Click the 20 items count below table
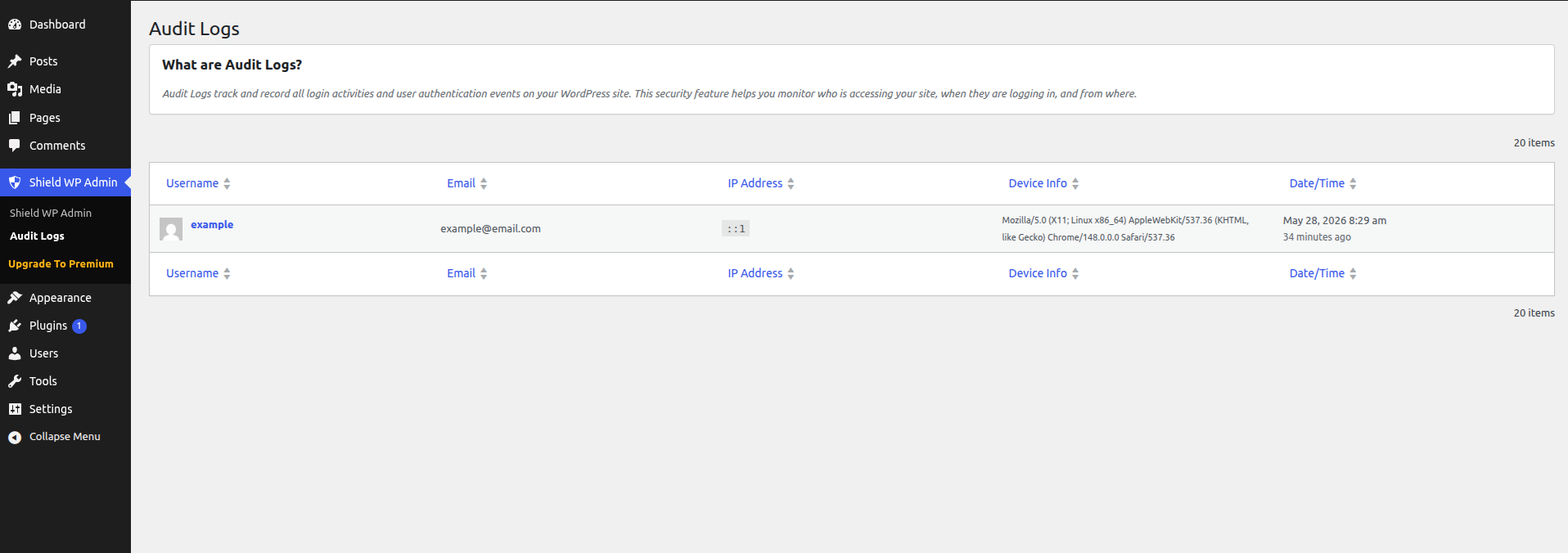 (1534, 313)
